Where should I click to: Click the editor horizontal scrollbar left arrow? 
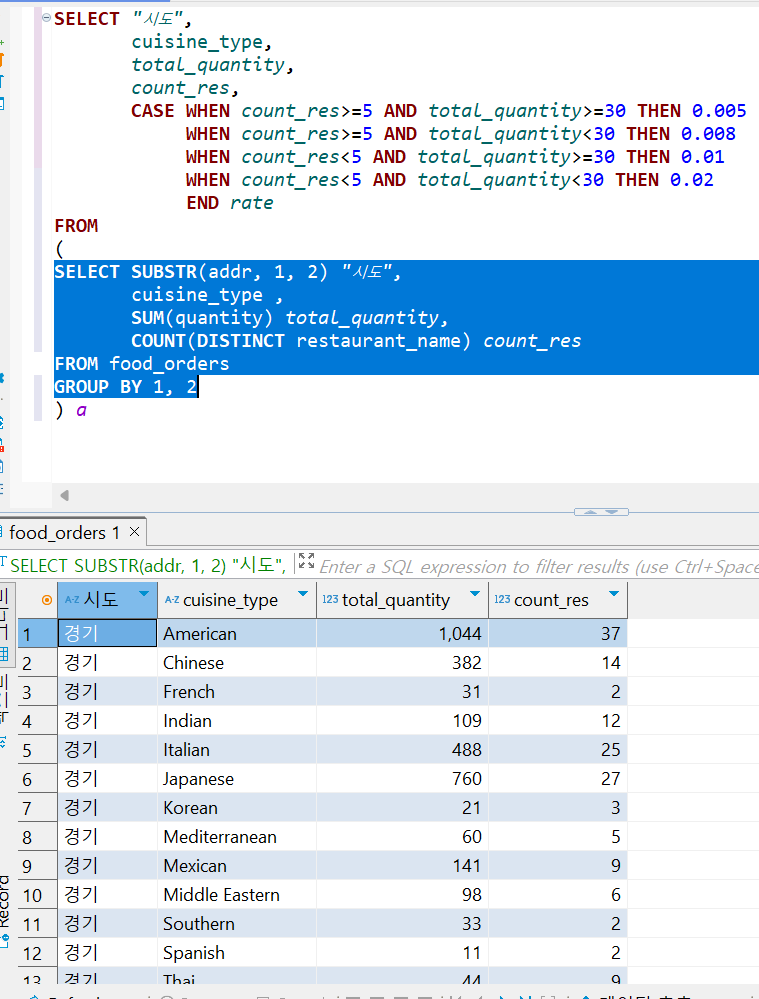pos(64,495)
